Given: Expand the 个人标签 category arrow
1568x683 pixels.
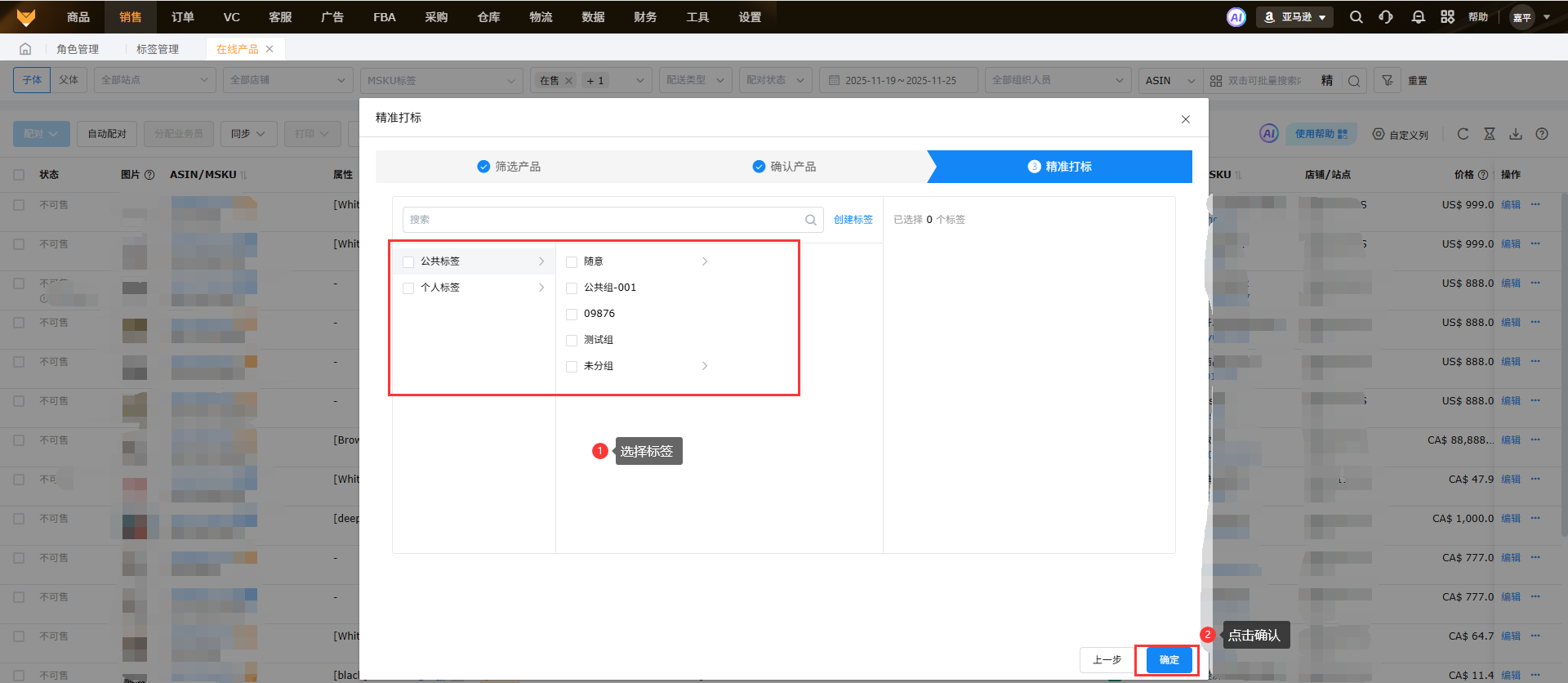Looking at the screenshot, I should point(541,288).
